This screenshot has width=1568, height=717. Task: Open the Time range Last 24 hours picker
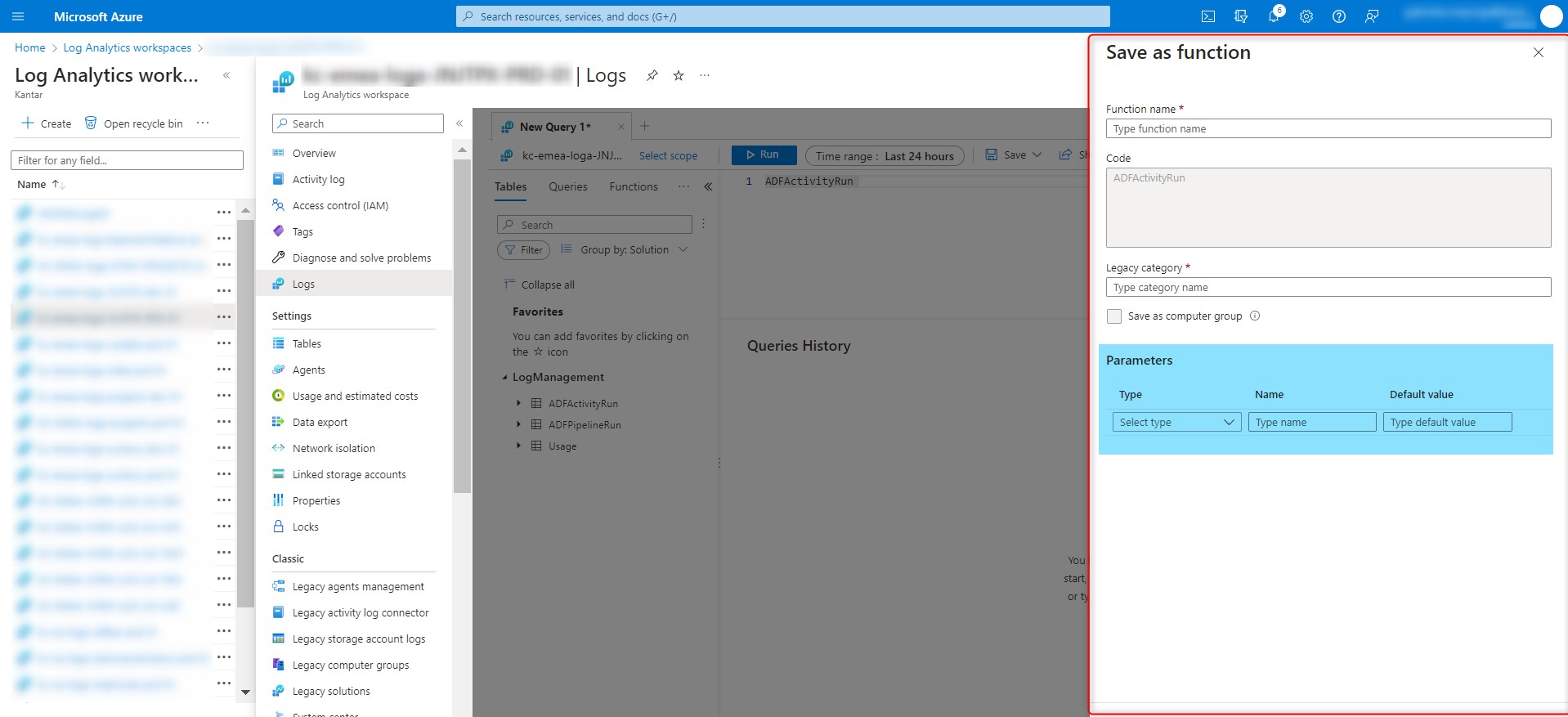point(885,156)
